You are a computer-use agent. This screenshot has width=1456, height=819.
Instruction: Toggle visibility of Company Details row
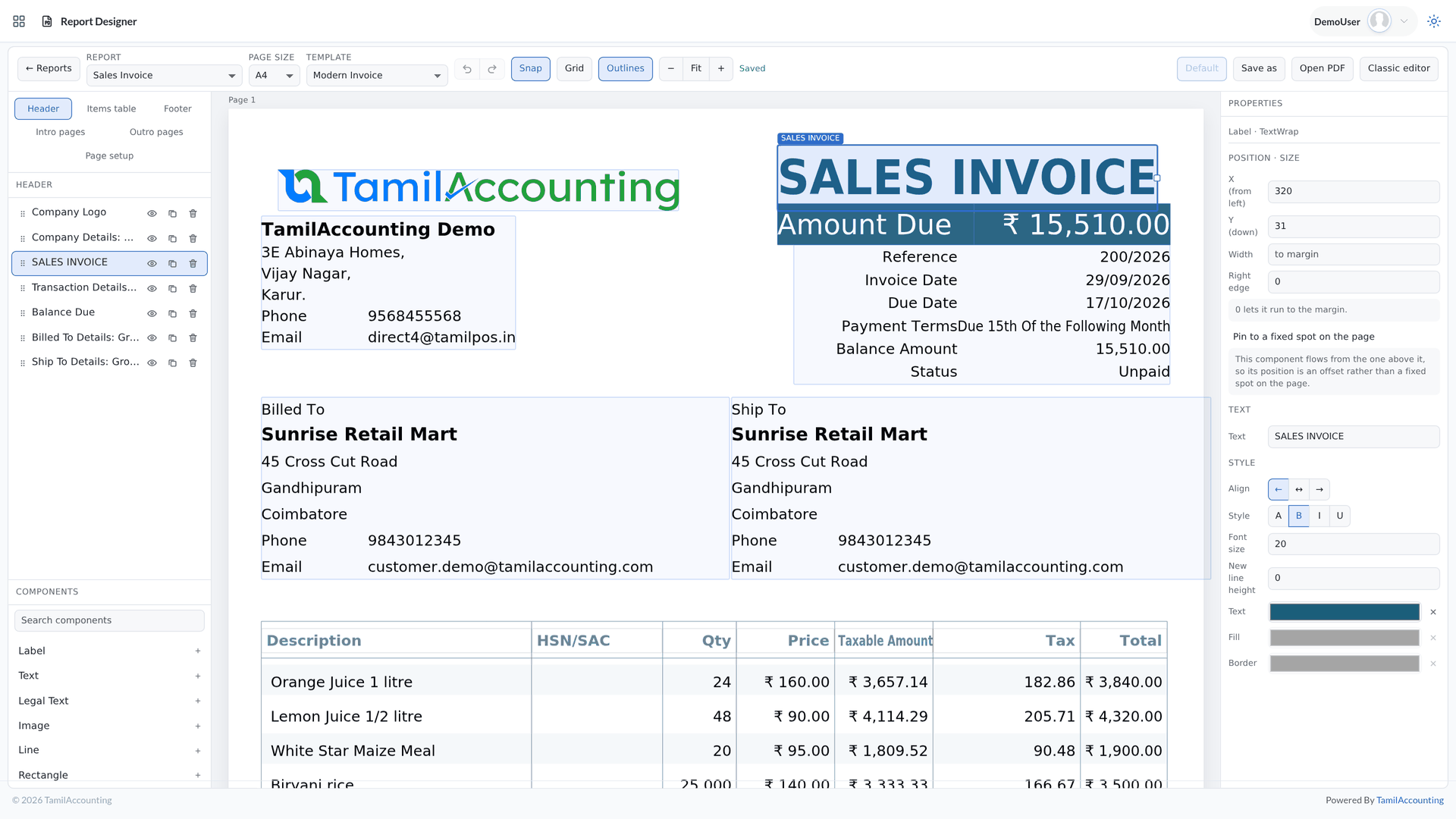point(152,239)
